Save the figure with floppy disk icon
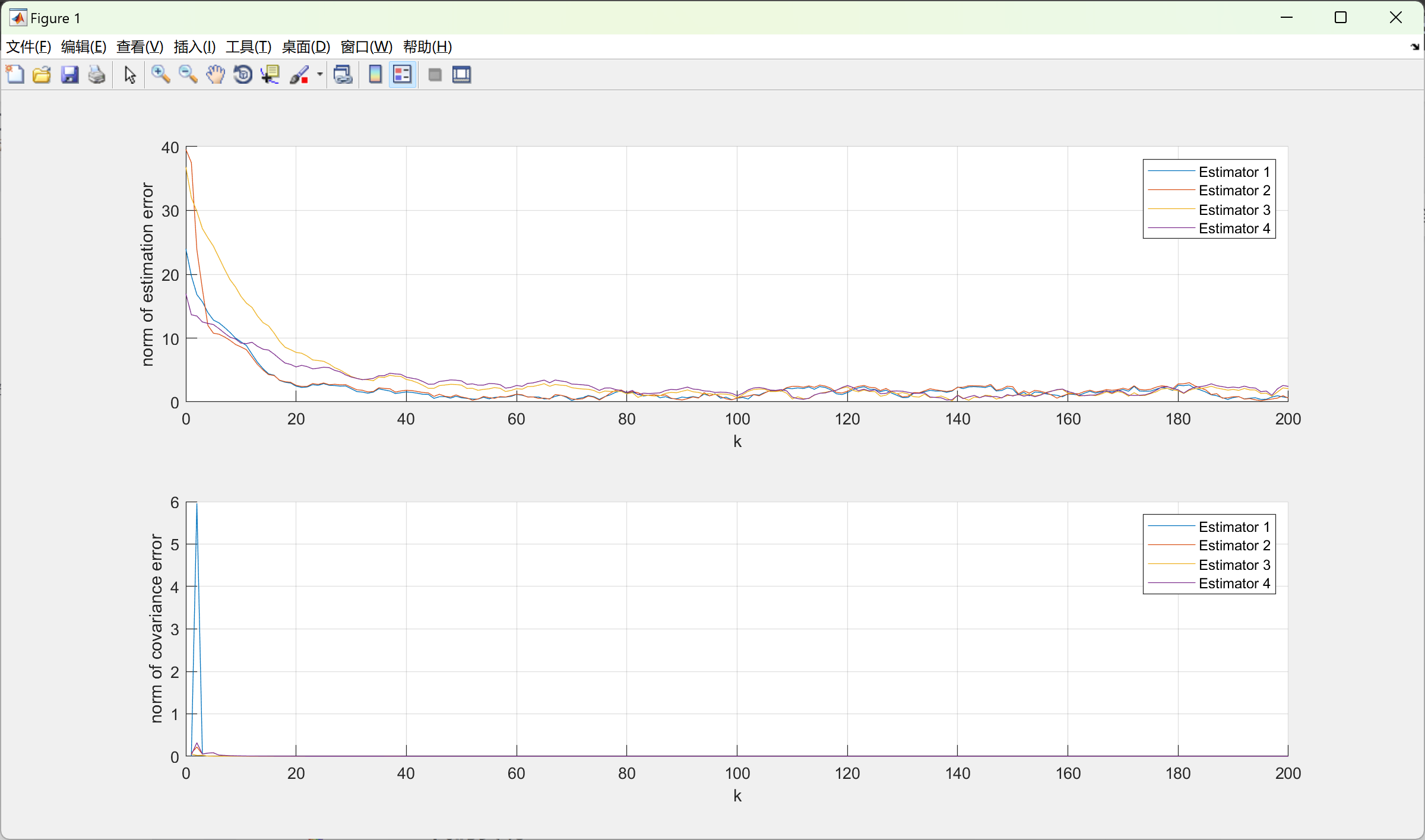The width and height of the screenshot is (1425, 840). 69,75
